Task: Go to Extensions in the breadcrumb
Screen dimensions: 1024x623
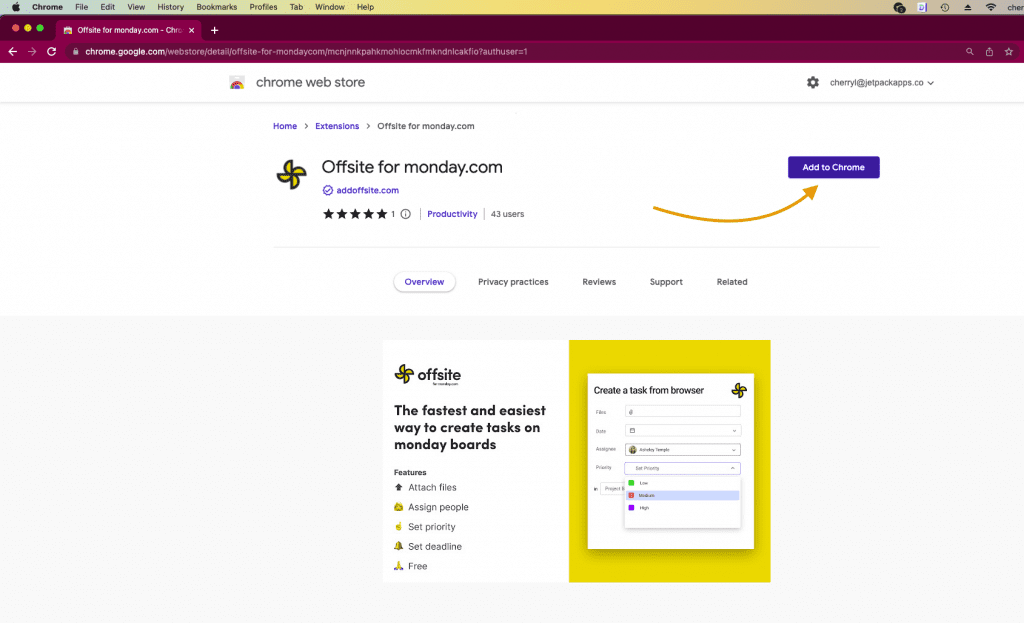Action: [337, 126]
